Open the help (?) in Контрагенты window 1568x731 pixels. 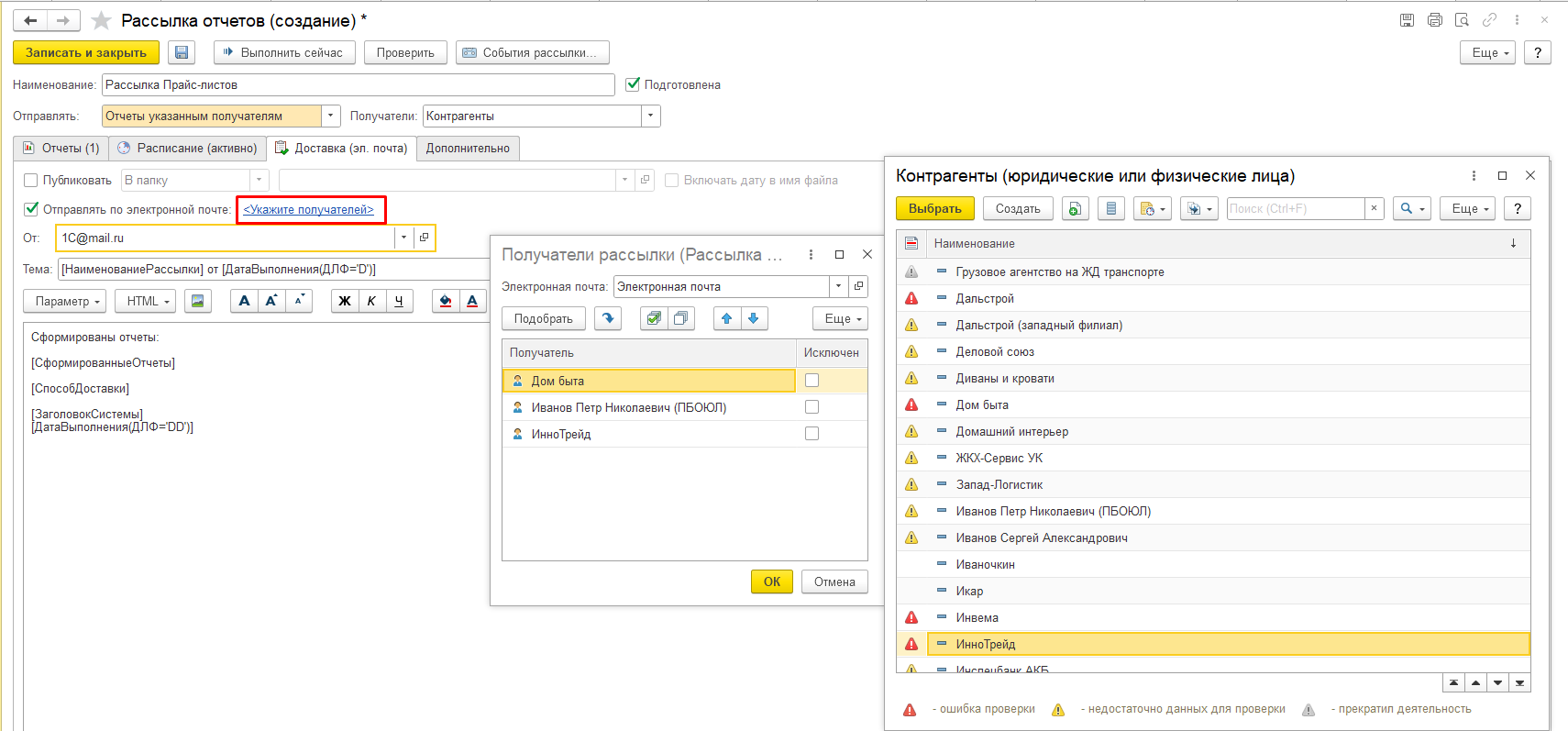click(x=1518, y=208)
